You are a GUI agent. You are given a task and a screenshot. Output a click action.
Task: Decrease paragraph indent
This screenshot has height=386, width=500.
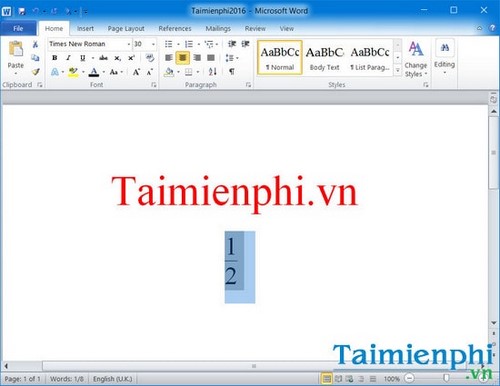[x=232, y=44]
